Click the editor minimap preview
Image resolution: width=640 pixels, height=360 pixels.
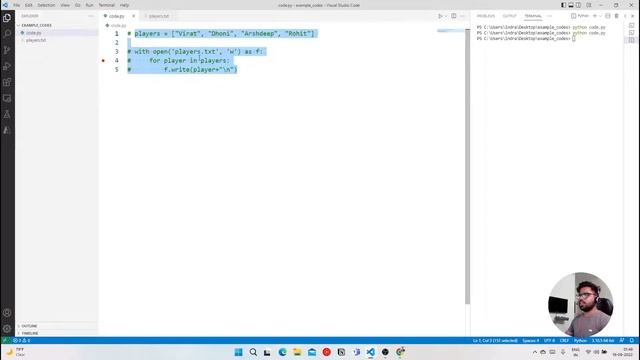(x=450, y=31)
